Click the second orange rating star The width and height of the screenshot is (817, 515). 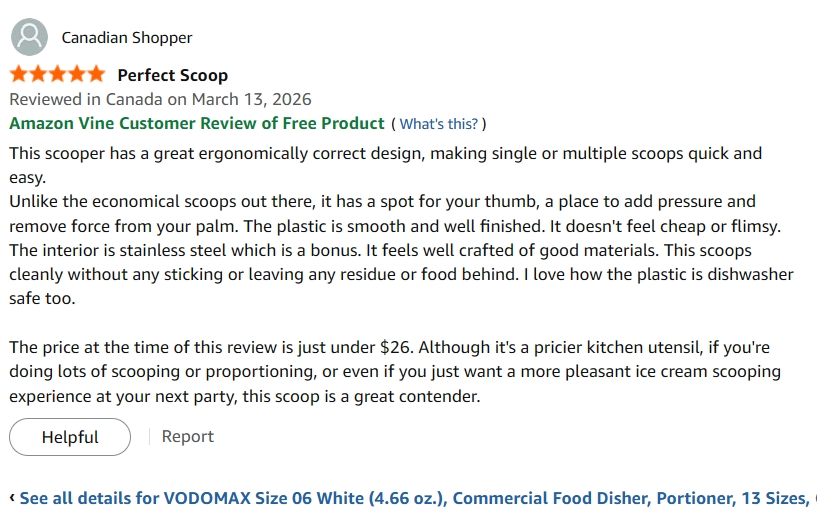[38, 74]
